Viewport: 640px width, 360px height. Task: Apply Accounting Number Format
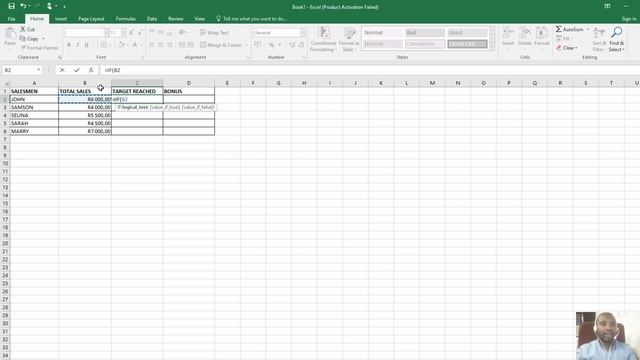[x=258, y=44]
